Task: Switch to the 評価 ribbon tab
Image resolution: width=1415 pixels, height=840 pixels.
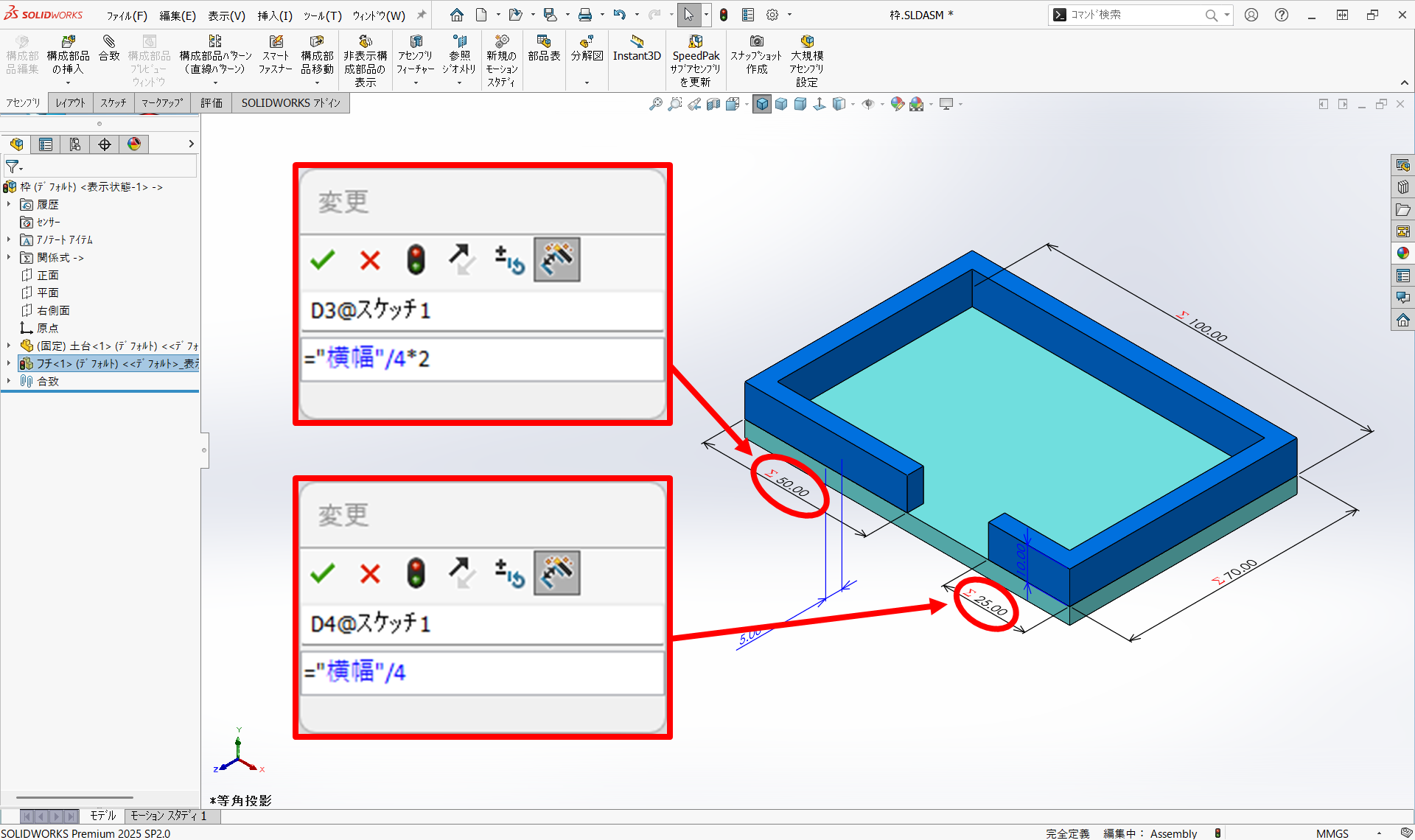Action: click(x=212, y=103)
